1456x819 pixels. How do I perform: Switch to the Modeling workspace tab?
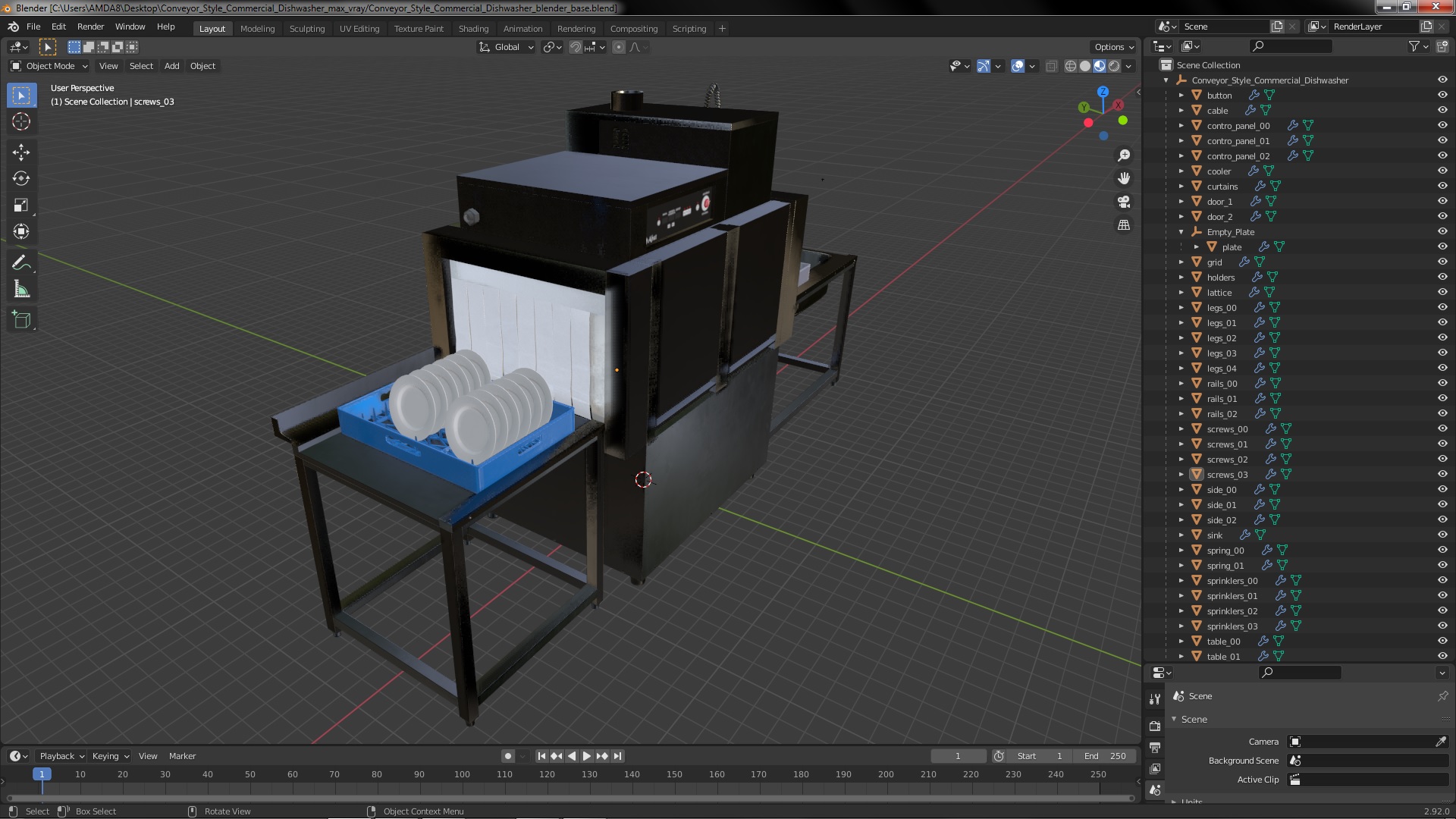pos(257,29)
